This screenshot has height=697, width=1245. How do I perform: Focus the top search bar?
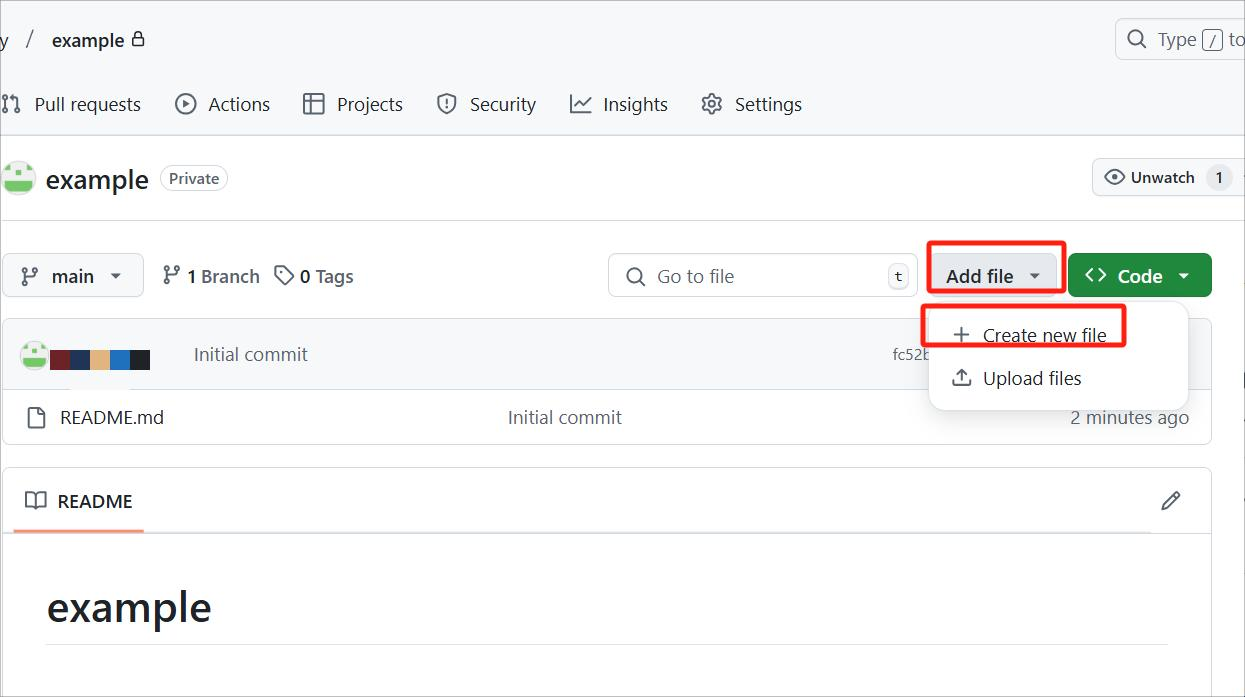1180,40
